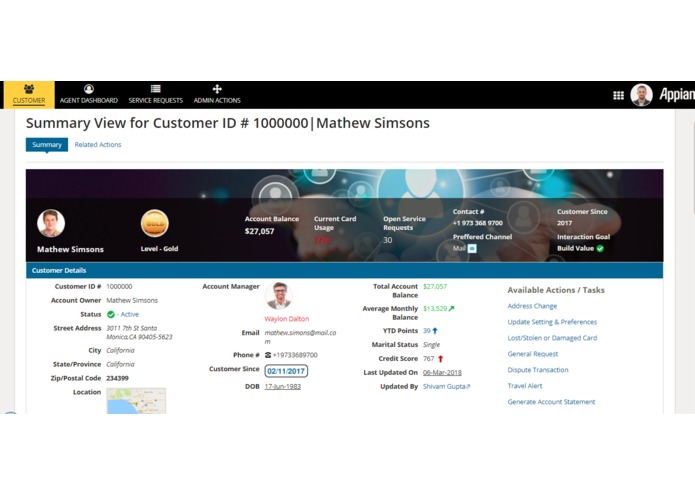Click the Customer Details section header
This screenshot has height=494, width=695.
click(x=344, y=270)
